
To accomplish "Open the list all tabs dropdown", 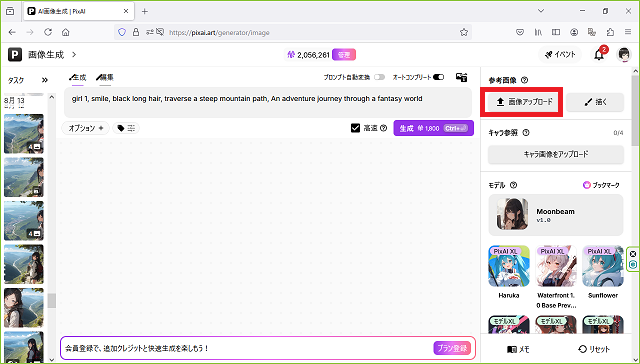I will pos(541,11).
